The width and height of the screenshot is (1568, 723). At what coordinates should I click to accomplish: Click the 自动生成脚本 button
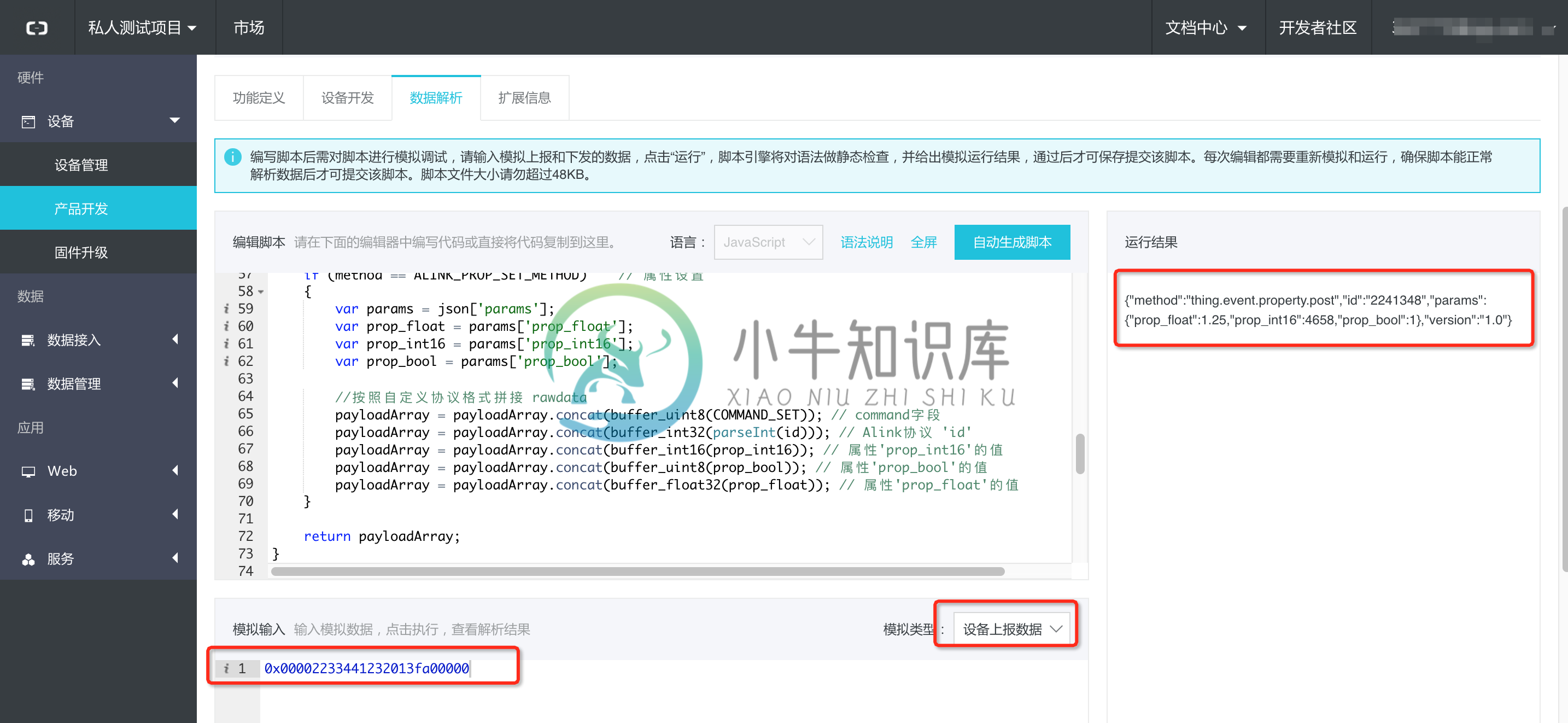click(1011, 242)
